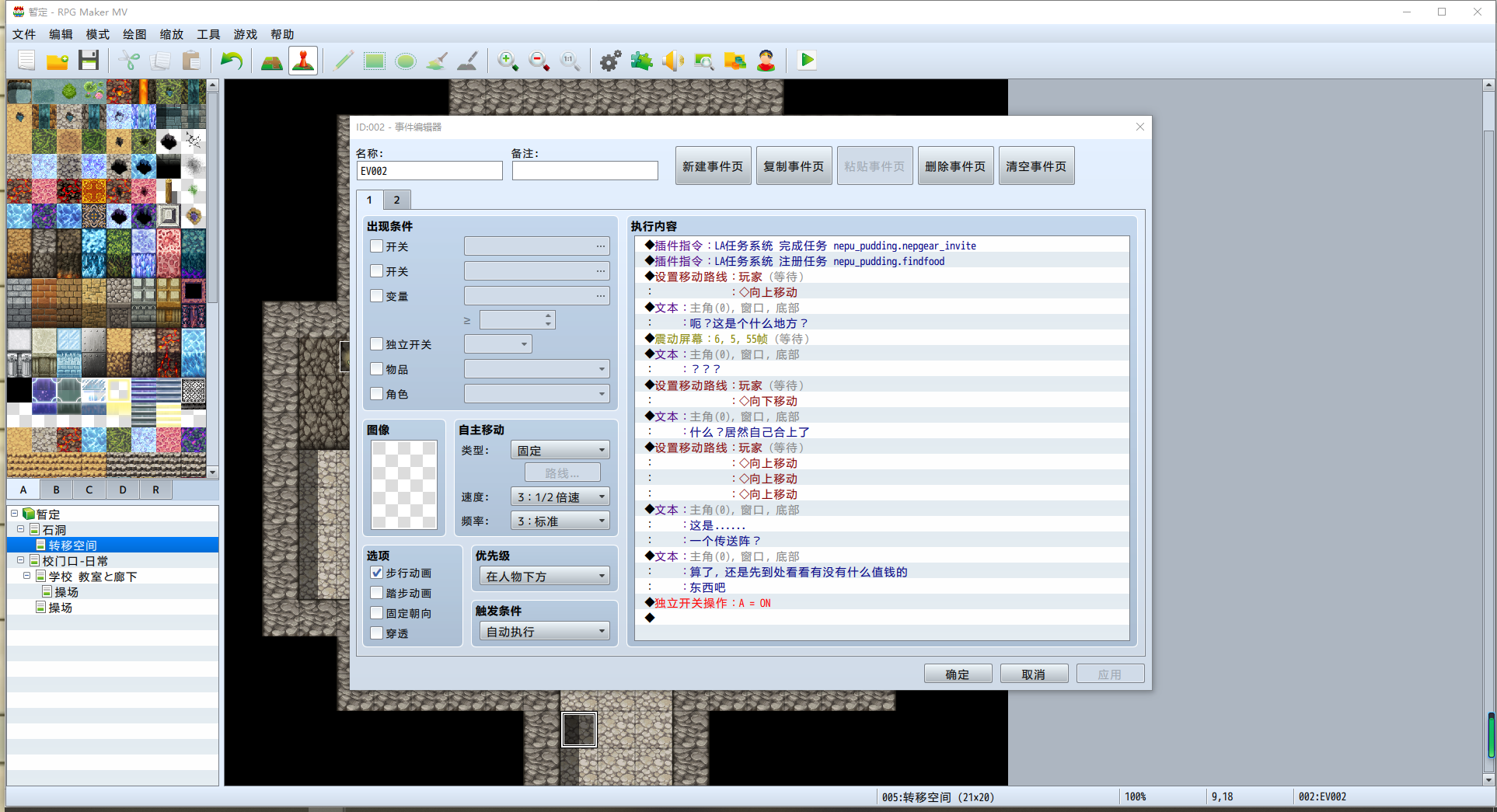Click the 取消 button
Image resolution: width=1497 pixels, height=812 pixels.
[x=1034, y=674]
